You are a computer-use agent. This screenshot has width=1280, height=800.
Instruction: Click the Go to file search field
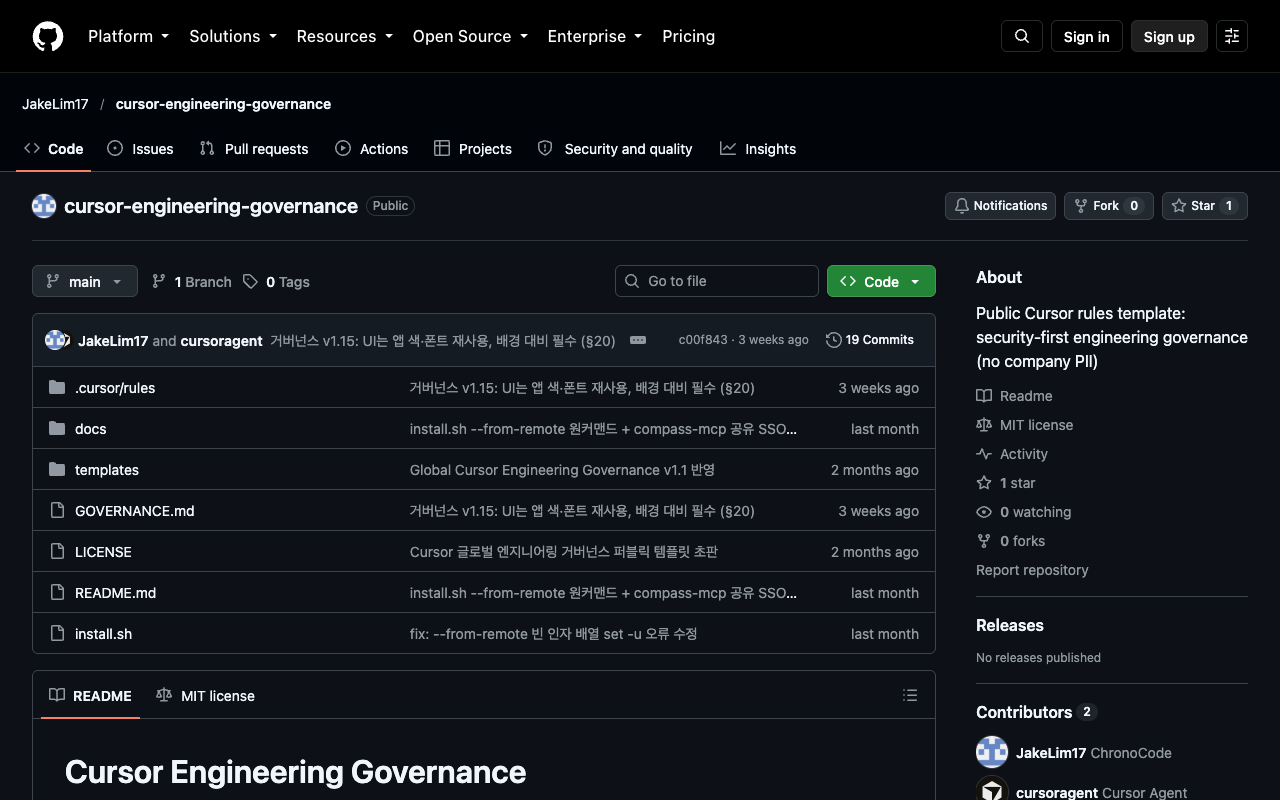click(x=717, y=281)
